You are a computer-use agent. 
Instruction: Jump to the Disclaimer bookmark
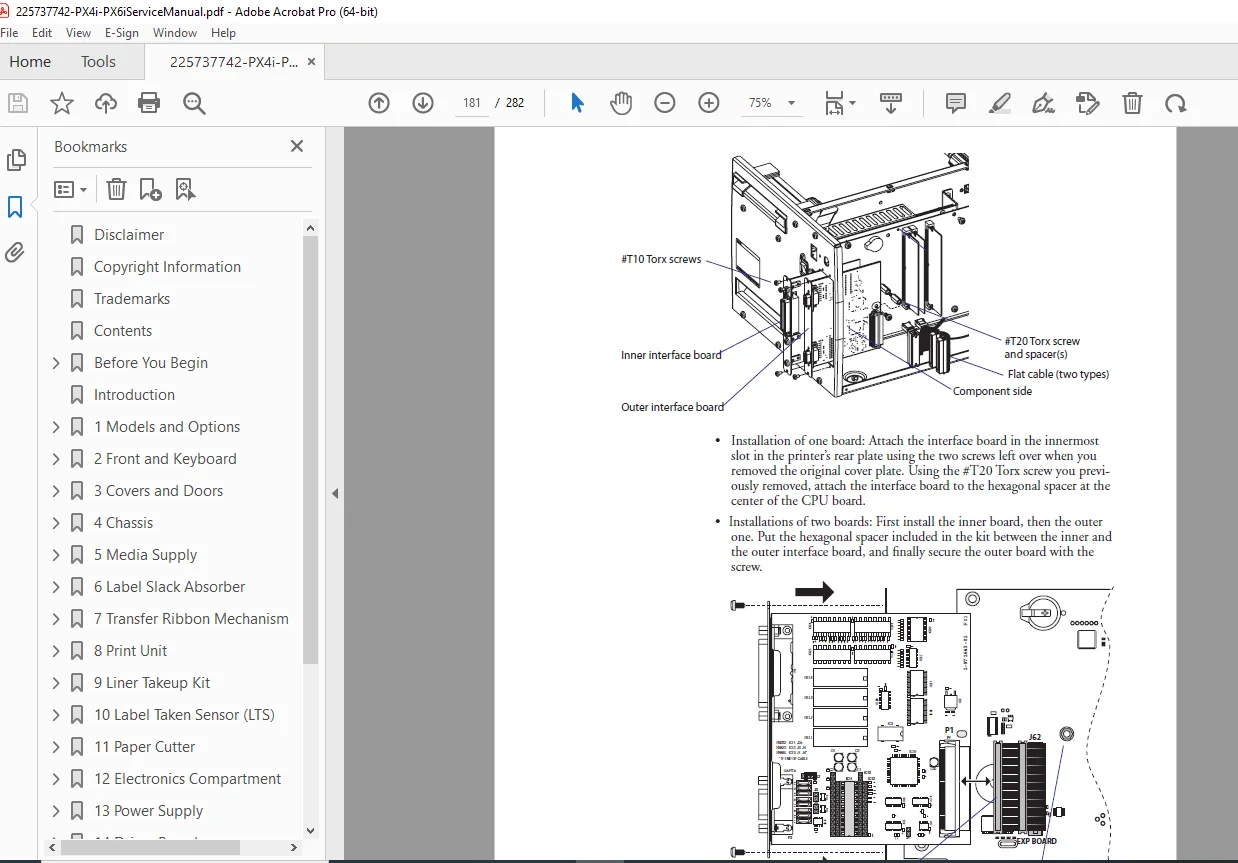click(129, 235)
